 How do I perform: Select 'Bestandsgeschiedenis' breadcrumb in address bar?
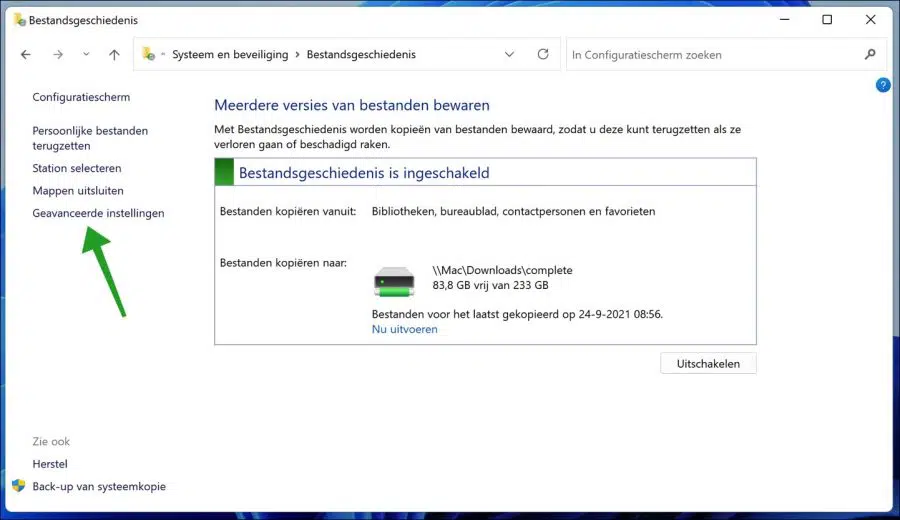(361, 55)
